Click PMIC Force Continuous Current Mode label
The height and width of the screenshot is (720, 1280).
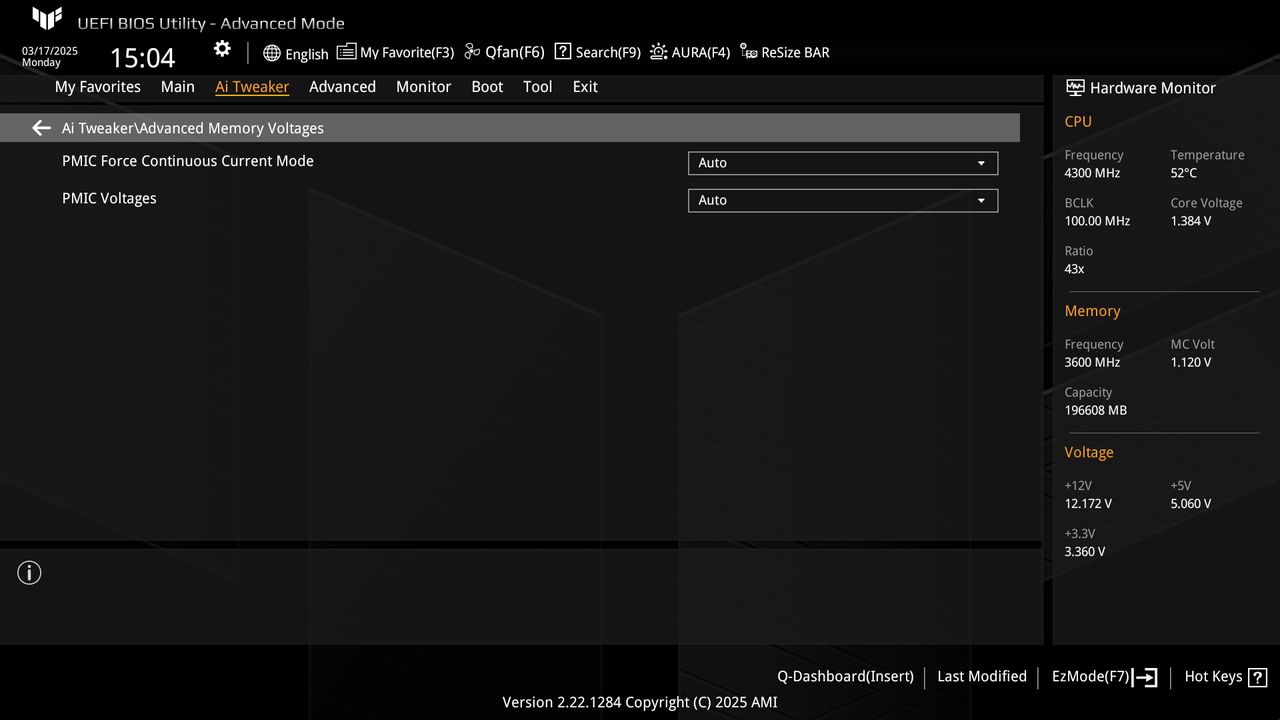(188, 161)
